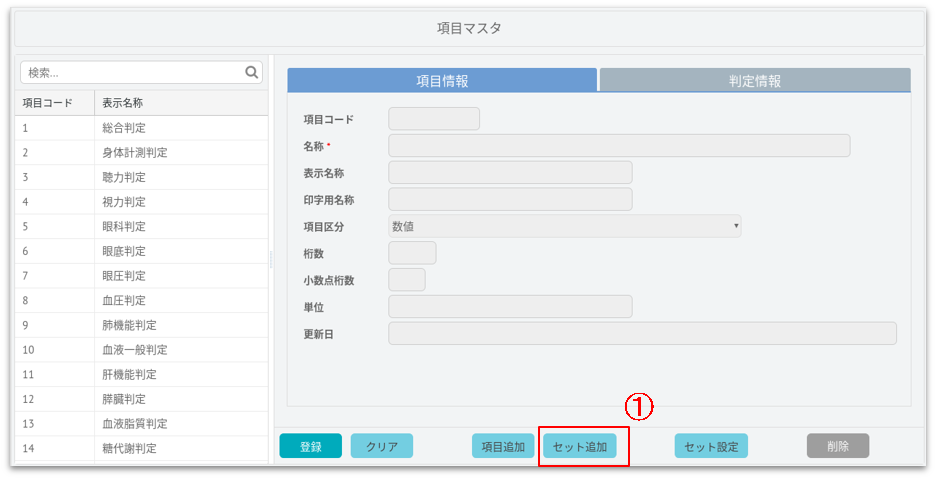Click the 項目追加 button
The image size is (936, 479).
click(x=503, y=446)
